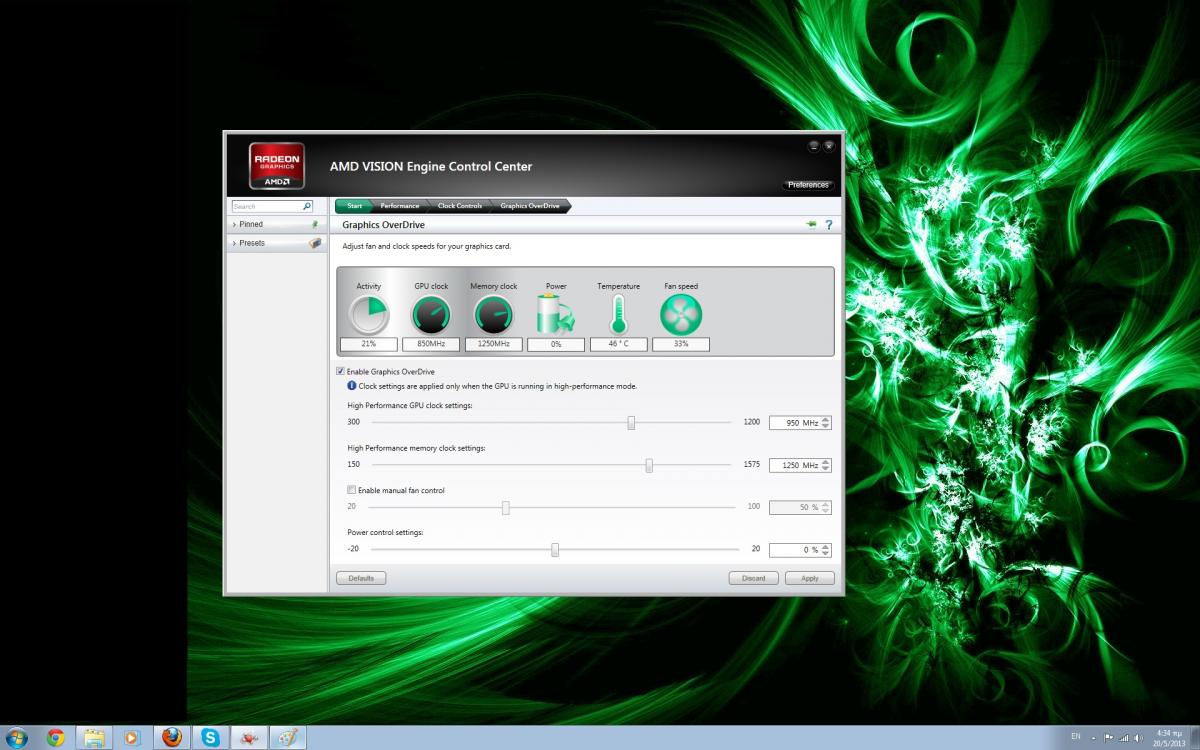Click the High Performance memory clock slider handle

(649, 465)
